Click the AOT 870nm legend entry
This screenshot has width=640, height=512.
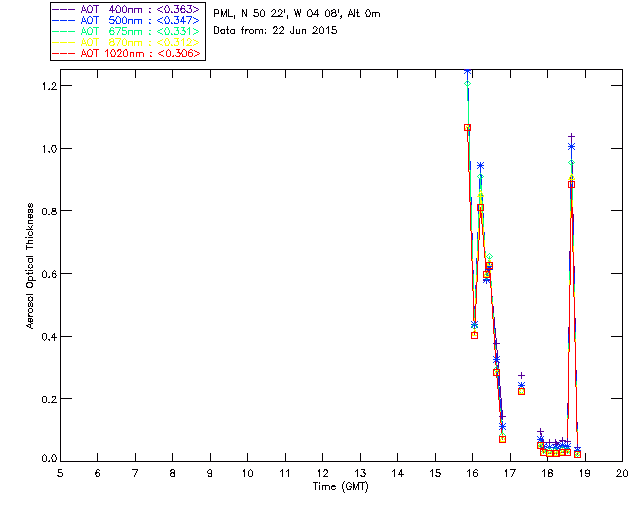tap(126, 42)
